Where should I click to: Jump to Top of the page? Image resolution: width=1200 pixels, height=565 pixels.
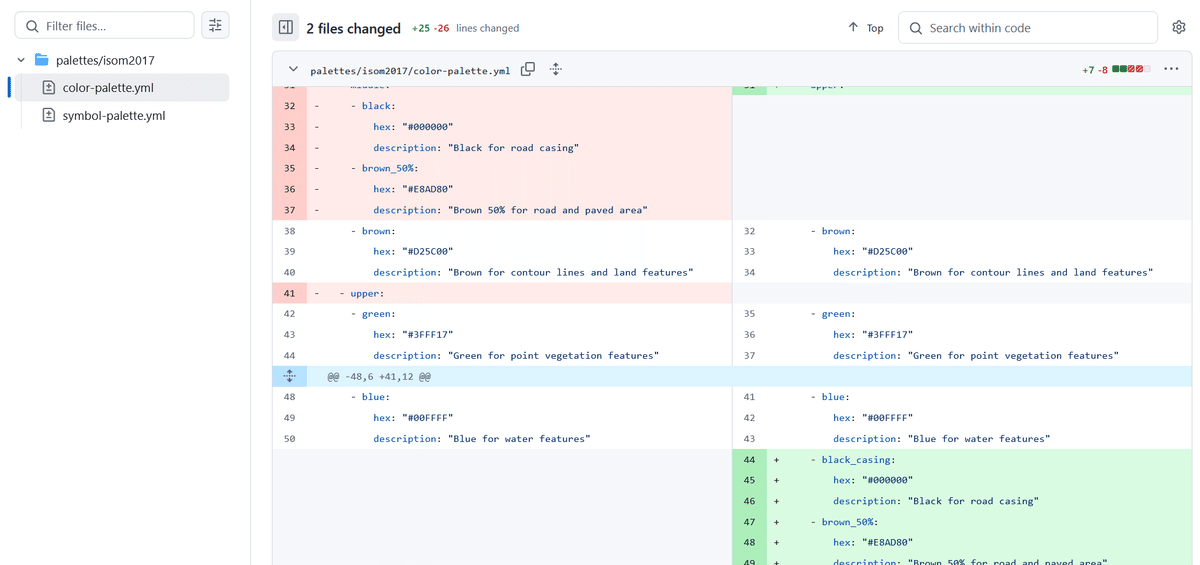coord(865,28)
